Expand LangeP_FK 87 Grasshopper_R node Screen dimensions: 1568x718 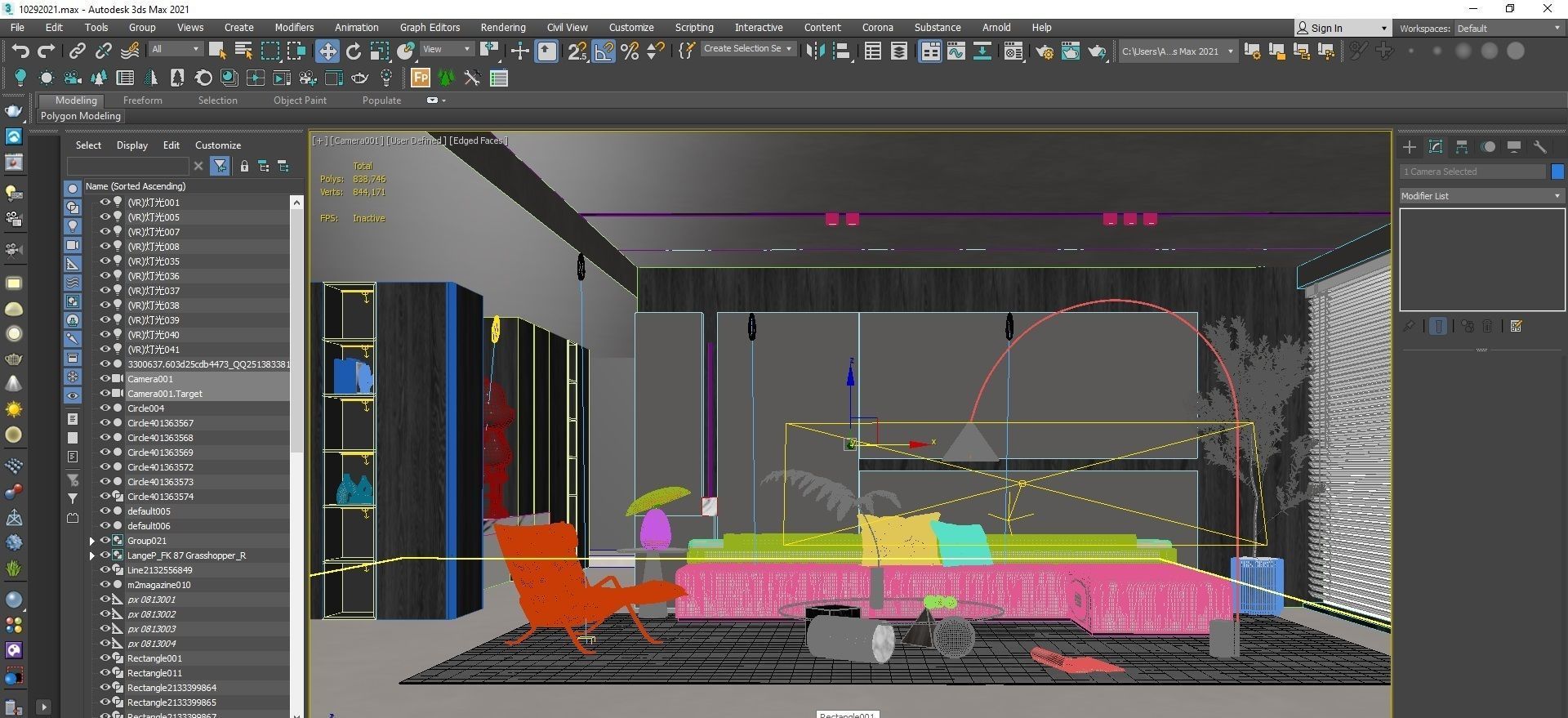[x=92, y=555]
